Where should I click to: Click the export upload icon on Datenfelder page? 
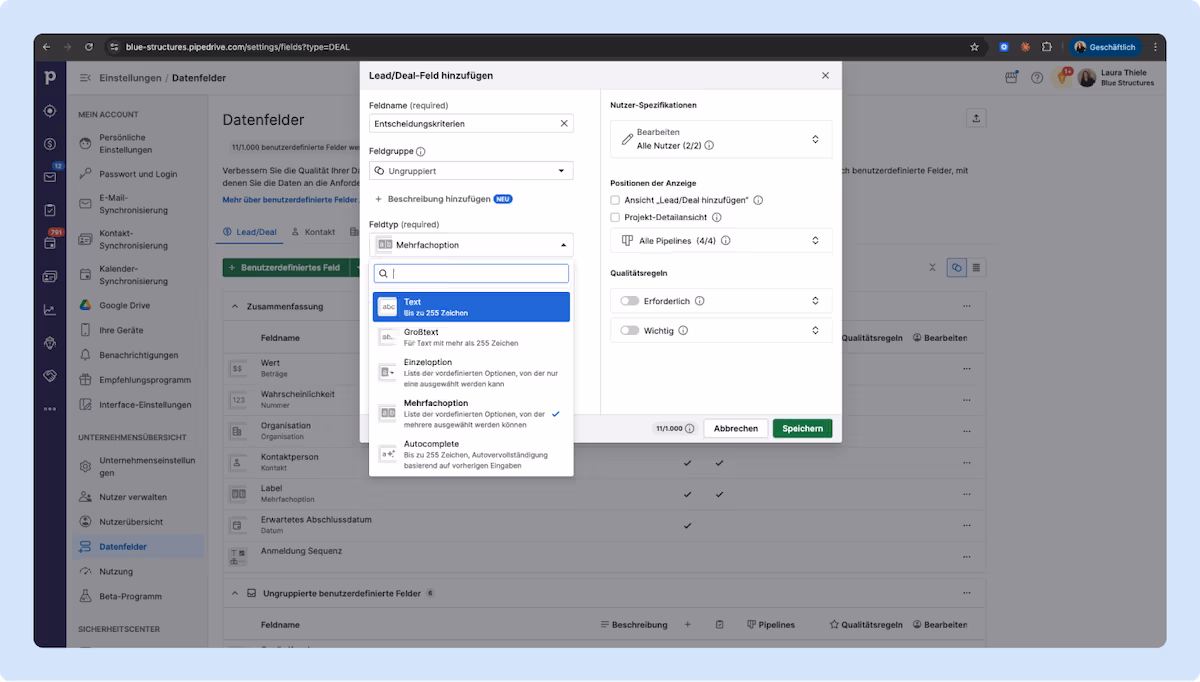(977, 118)
